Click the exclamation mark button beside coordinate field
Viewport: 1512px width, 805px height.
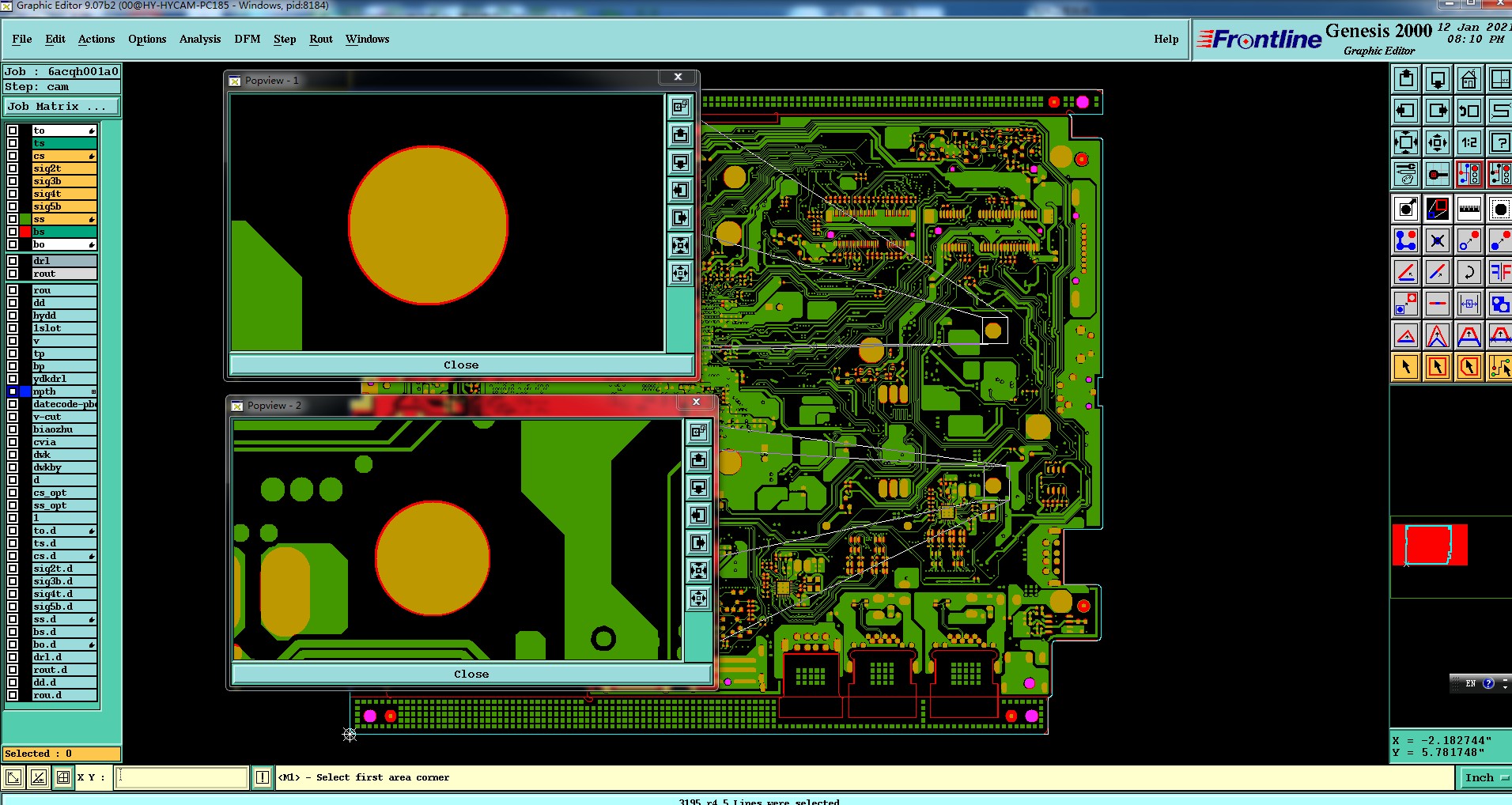[x=263, y=777]
